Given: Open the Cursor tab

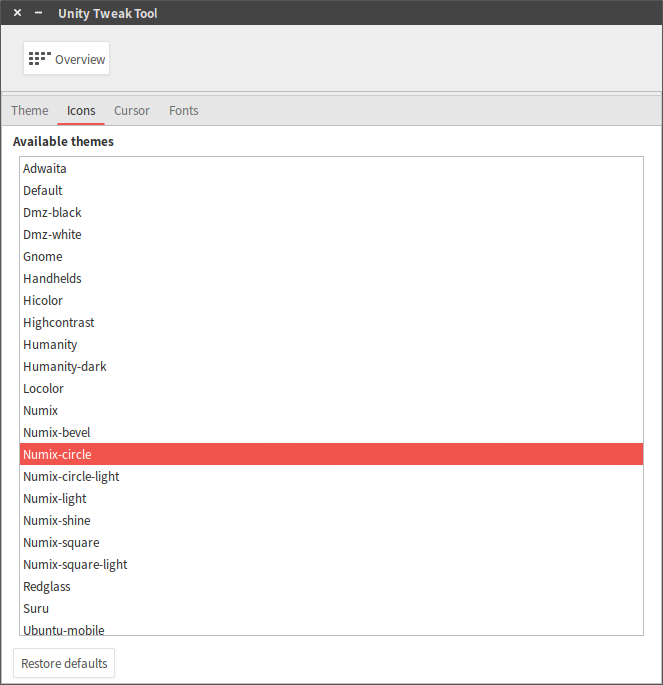Looking at the screenshot, I should (131, 111).
